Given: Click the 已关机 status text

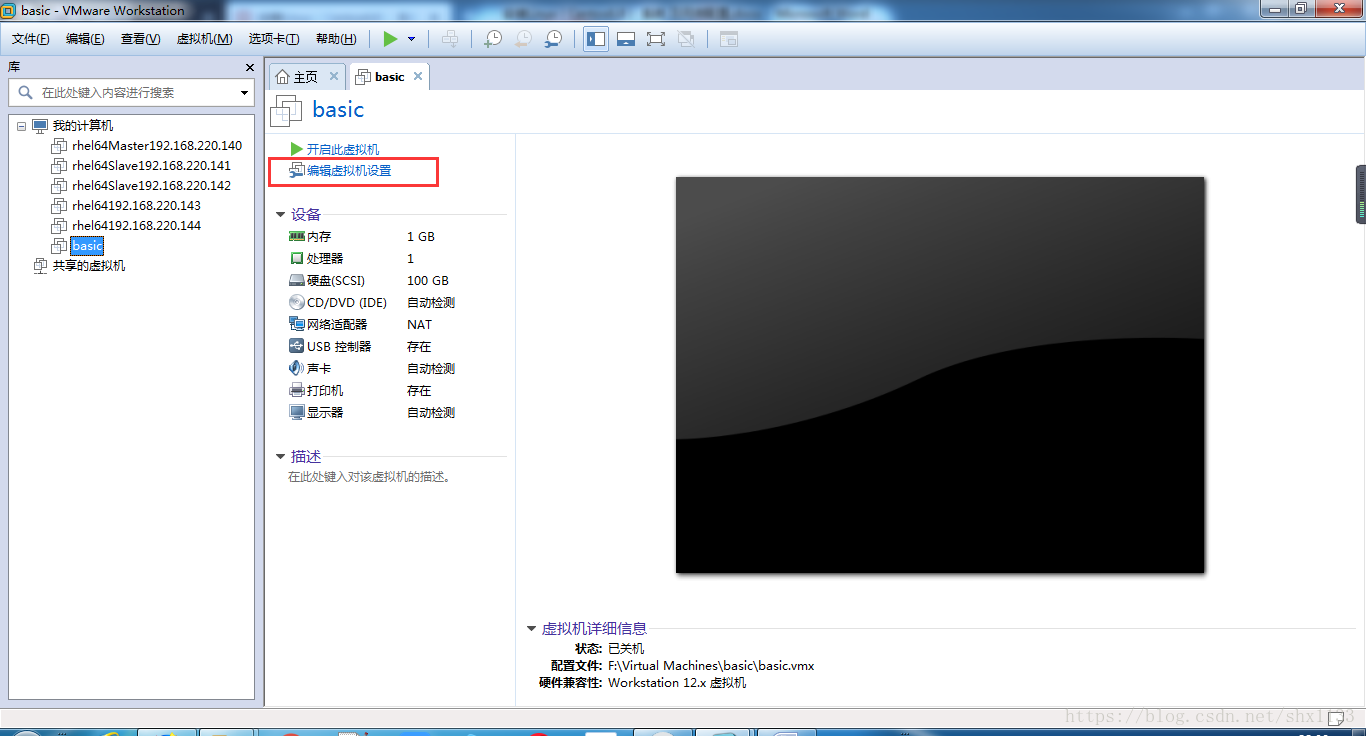Looking at the screenshot, I should tap(626, 649).
